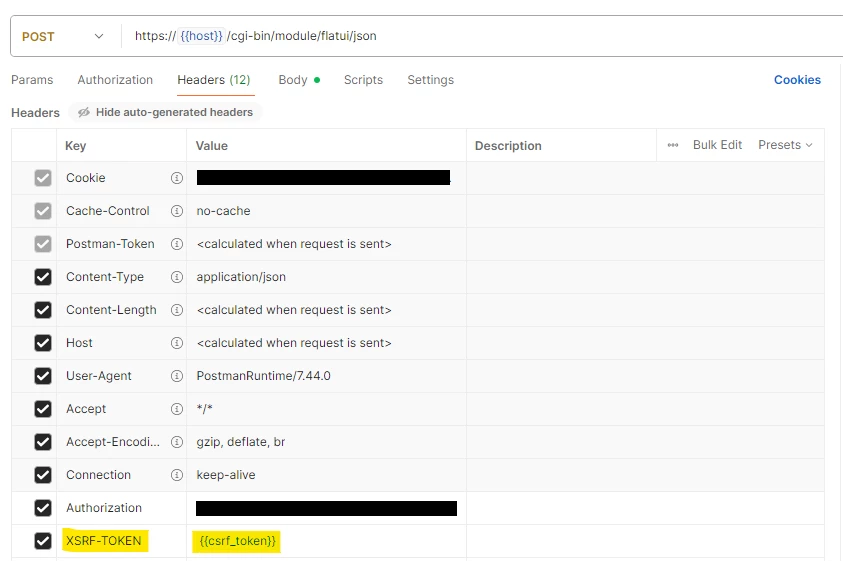Click the Description column header
This screenshot has height=562, width=844.
coord(508,146)
